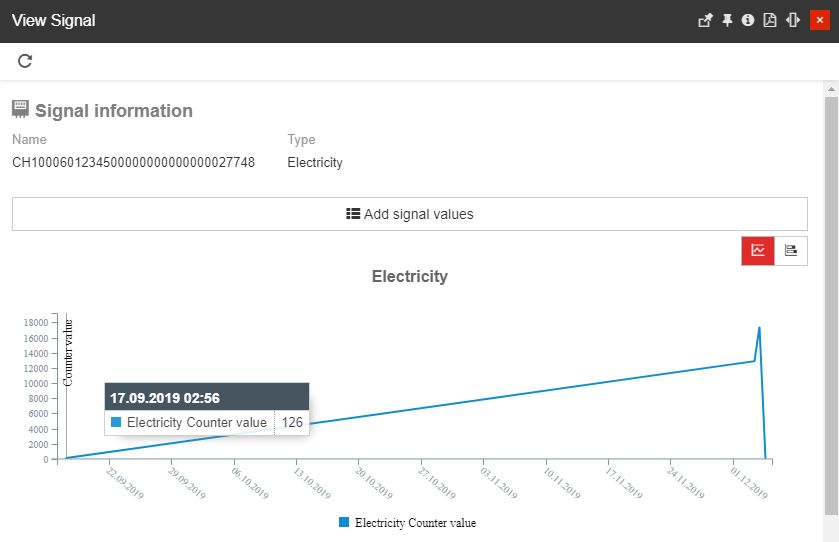The image size is (839, 542).
Task: Click the Signal information heading icon
Action: click(20, 109)
